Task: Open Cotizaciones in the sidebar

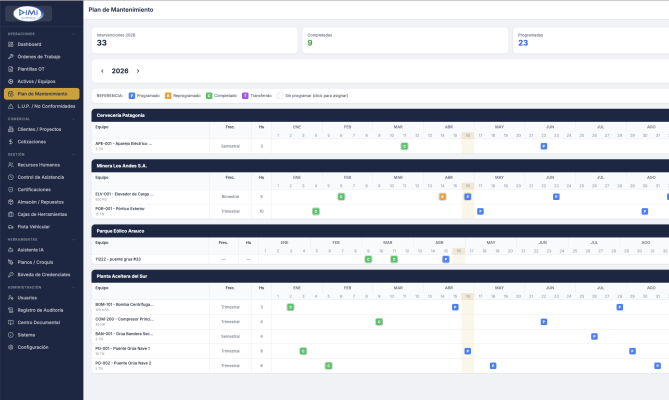Action: [32, 141]
